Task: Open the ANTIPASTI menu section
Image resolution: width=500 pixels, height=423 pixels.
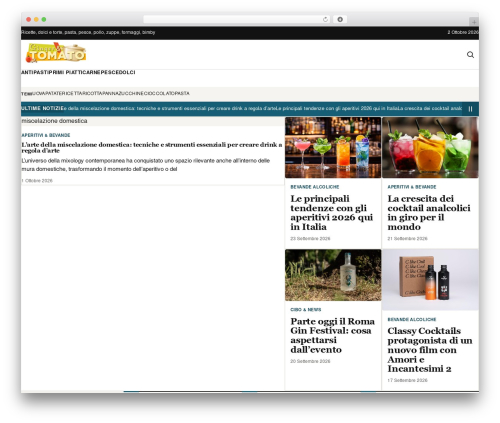Action: [x=36, y=72]
